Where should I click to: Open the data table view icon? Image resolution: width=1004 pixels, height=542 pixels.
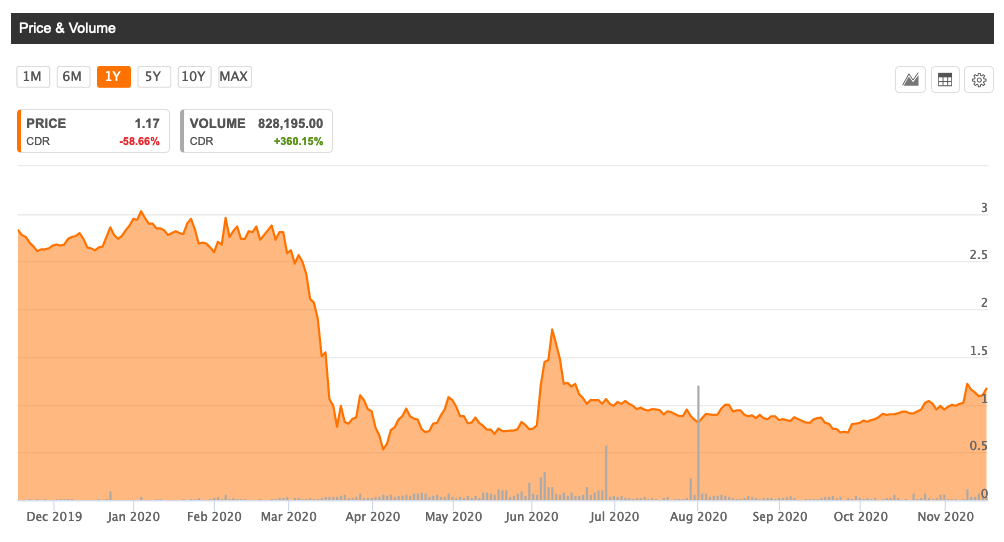(944, 79)
